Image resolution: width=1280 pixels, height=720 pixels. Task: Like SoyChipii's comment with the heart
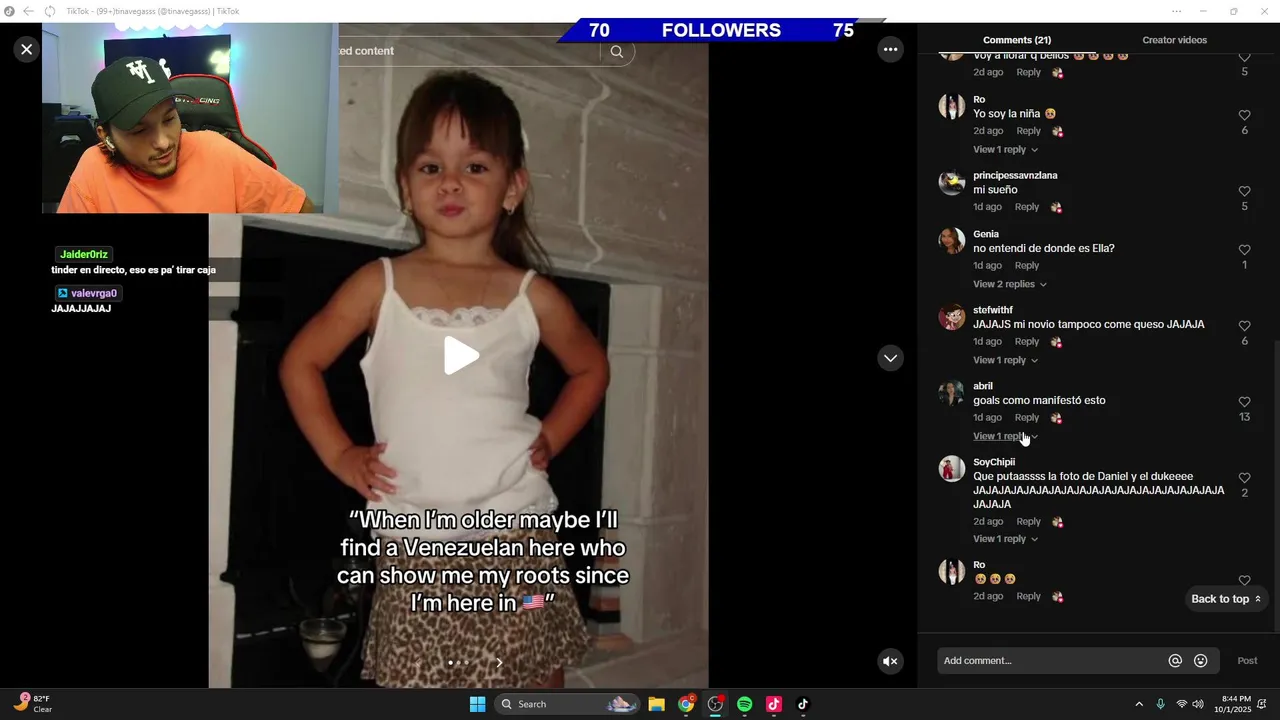(x=1244, y=478)
